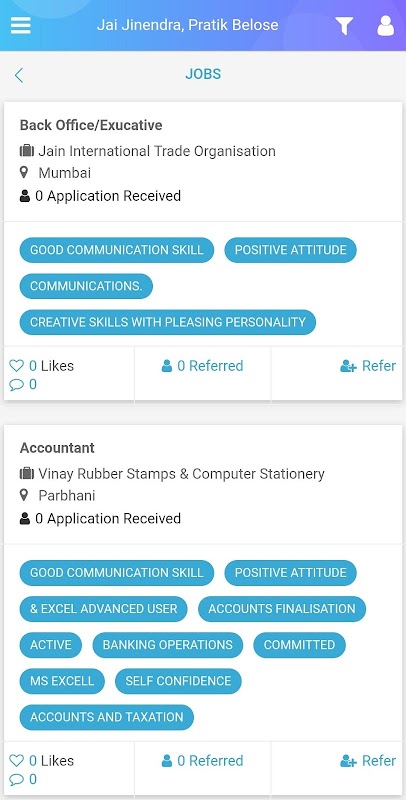This screenshot has width=406, height=800.
Task: Tap the COMMUNICATIONS. skill tag
Action: click(x=86, y=286)
